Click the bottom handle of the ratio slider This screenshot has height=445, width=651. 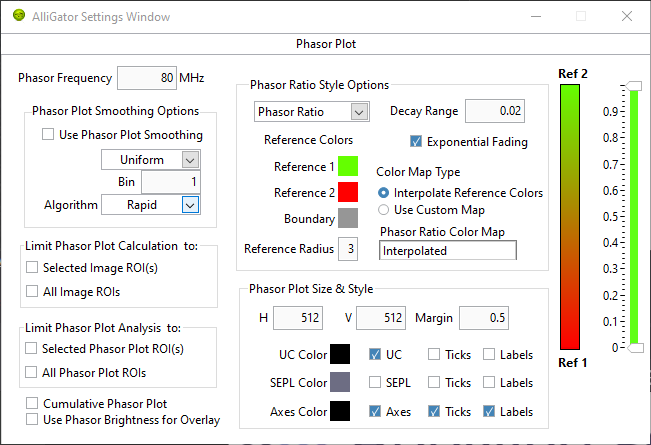point(635,348)
